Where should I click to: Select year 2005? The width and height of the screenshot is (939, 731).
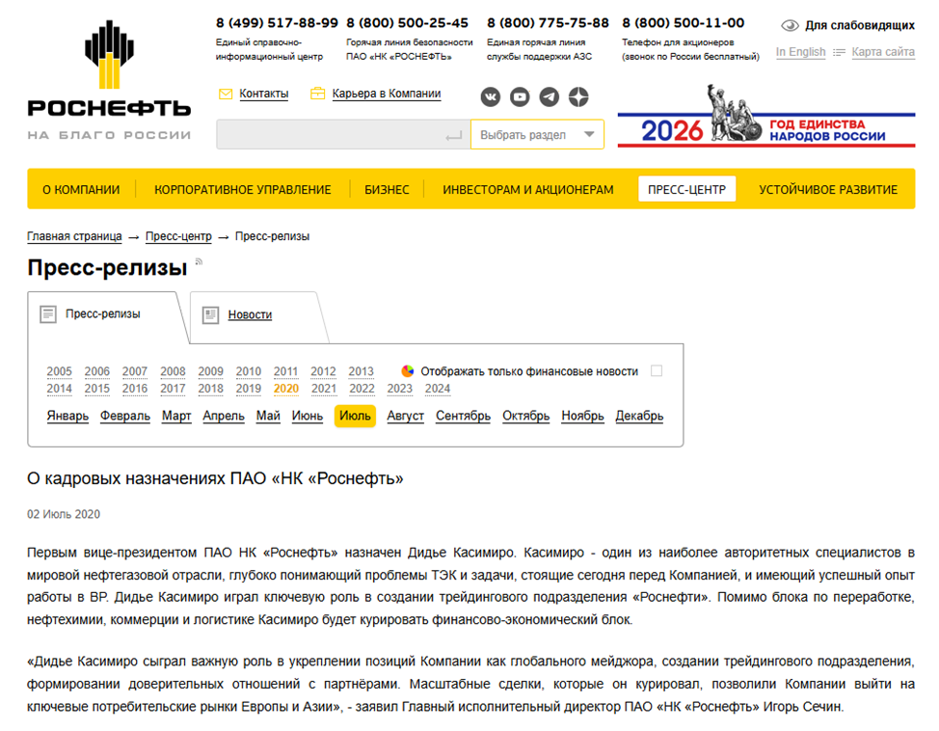click(59, 372)
